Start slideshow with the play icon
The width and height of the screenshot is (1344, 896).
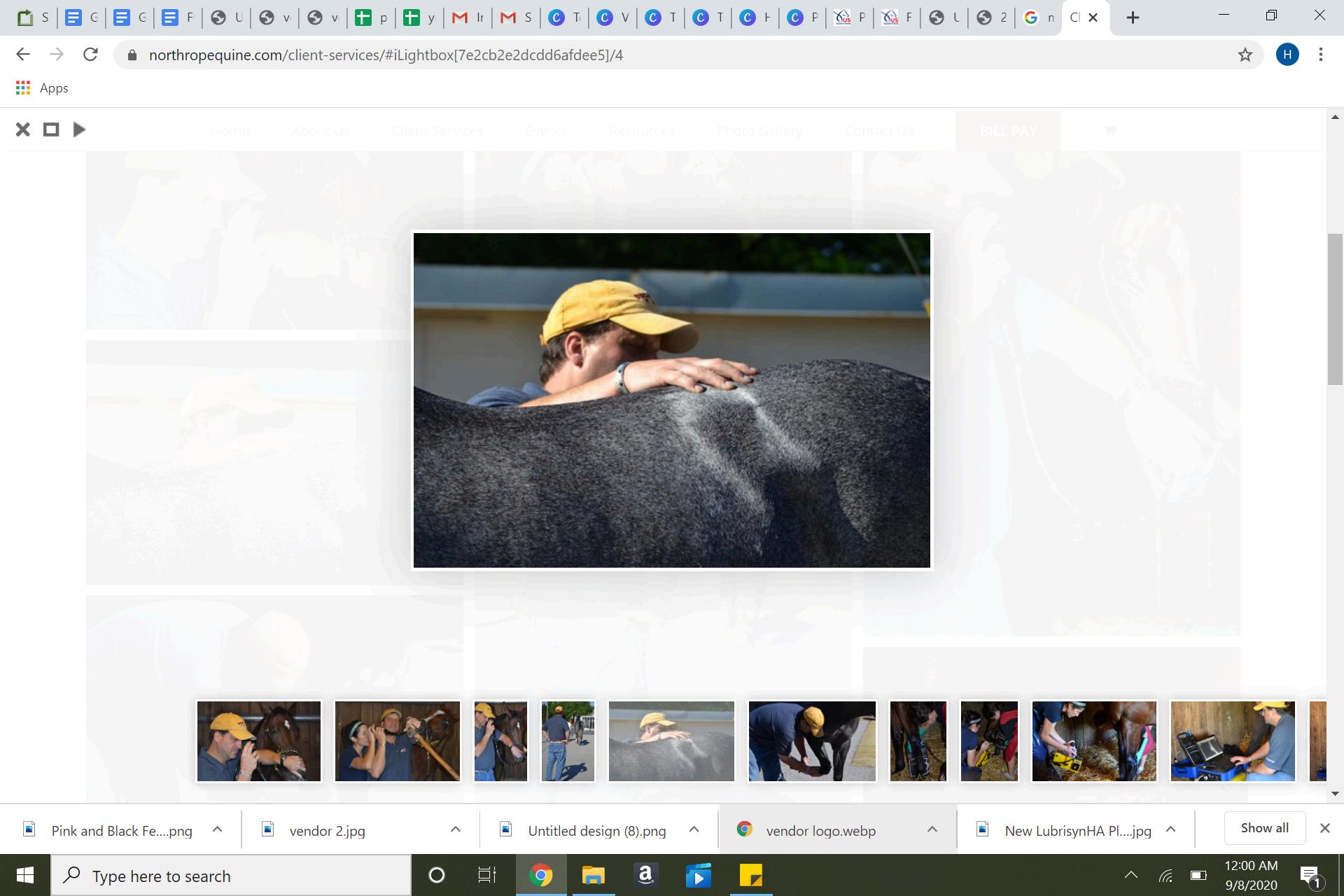point(79,129)
